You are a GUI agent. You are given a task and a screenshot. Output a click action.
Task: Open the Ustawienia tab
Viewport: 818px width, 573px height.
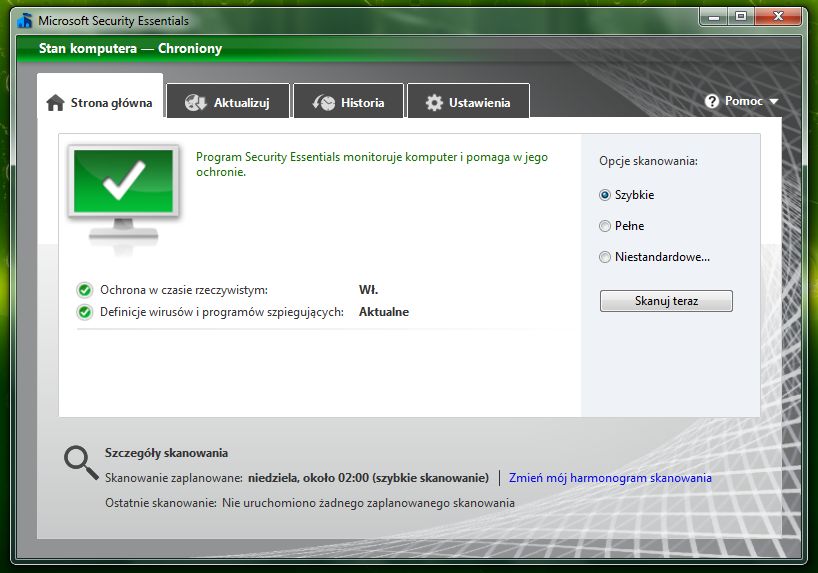click(x=468, y=101)
